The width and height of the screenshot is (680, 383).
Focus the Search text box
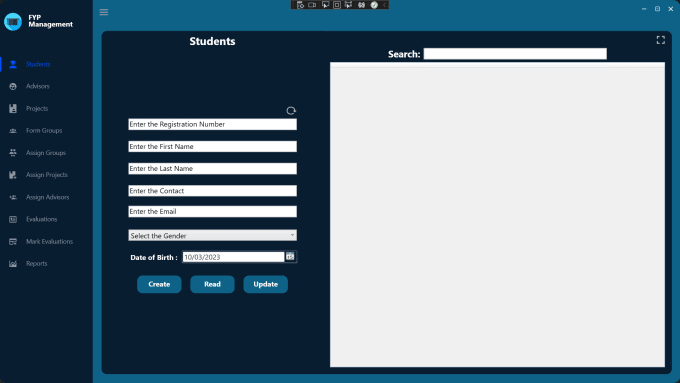515,54
